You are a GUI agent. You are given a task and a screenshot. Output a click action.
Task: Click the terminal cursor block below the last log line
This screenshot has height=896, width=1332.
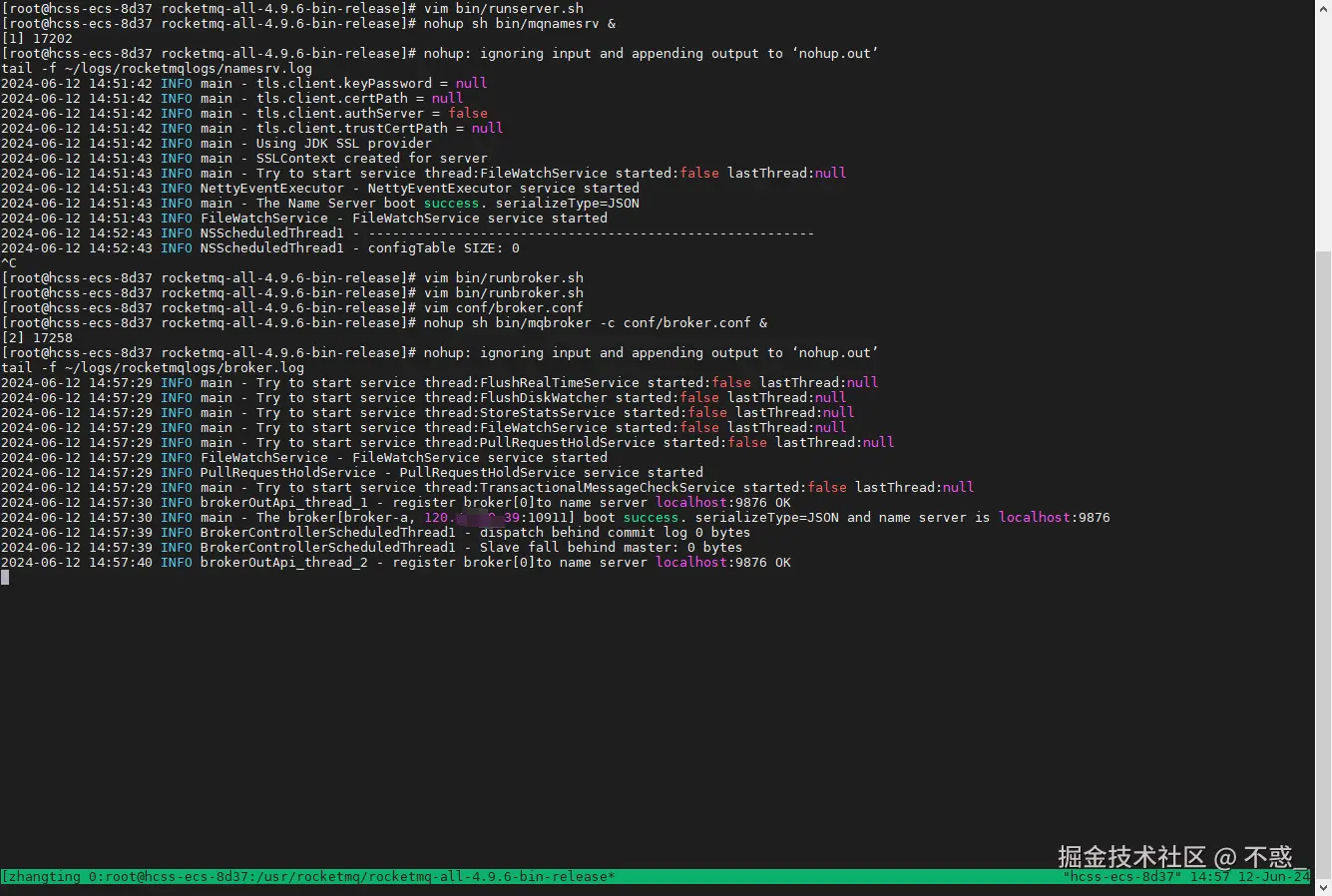[5, 578]
